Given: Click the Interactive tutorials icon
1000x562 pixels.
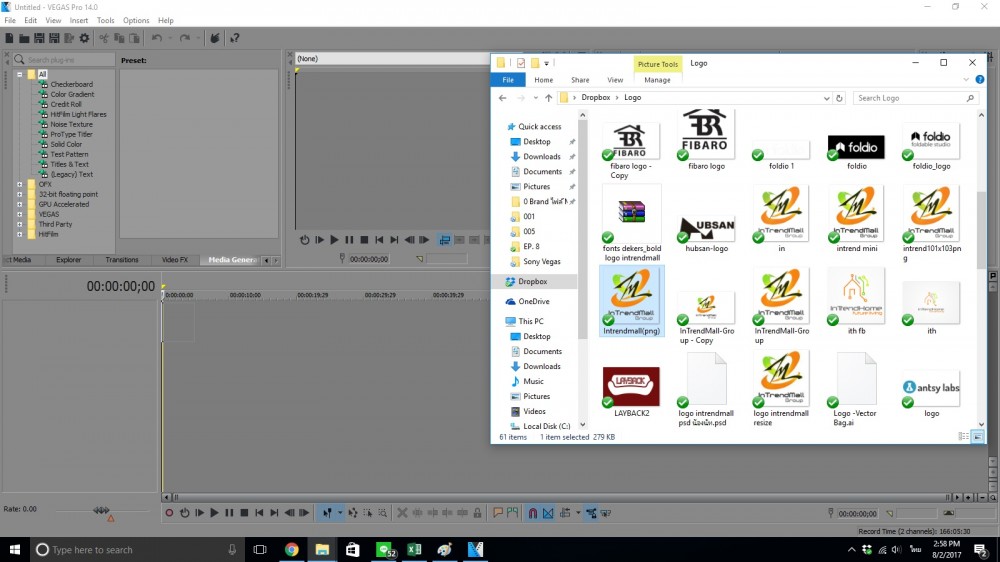Looking at the screenshot, I should tap(215, 38).
